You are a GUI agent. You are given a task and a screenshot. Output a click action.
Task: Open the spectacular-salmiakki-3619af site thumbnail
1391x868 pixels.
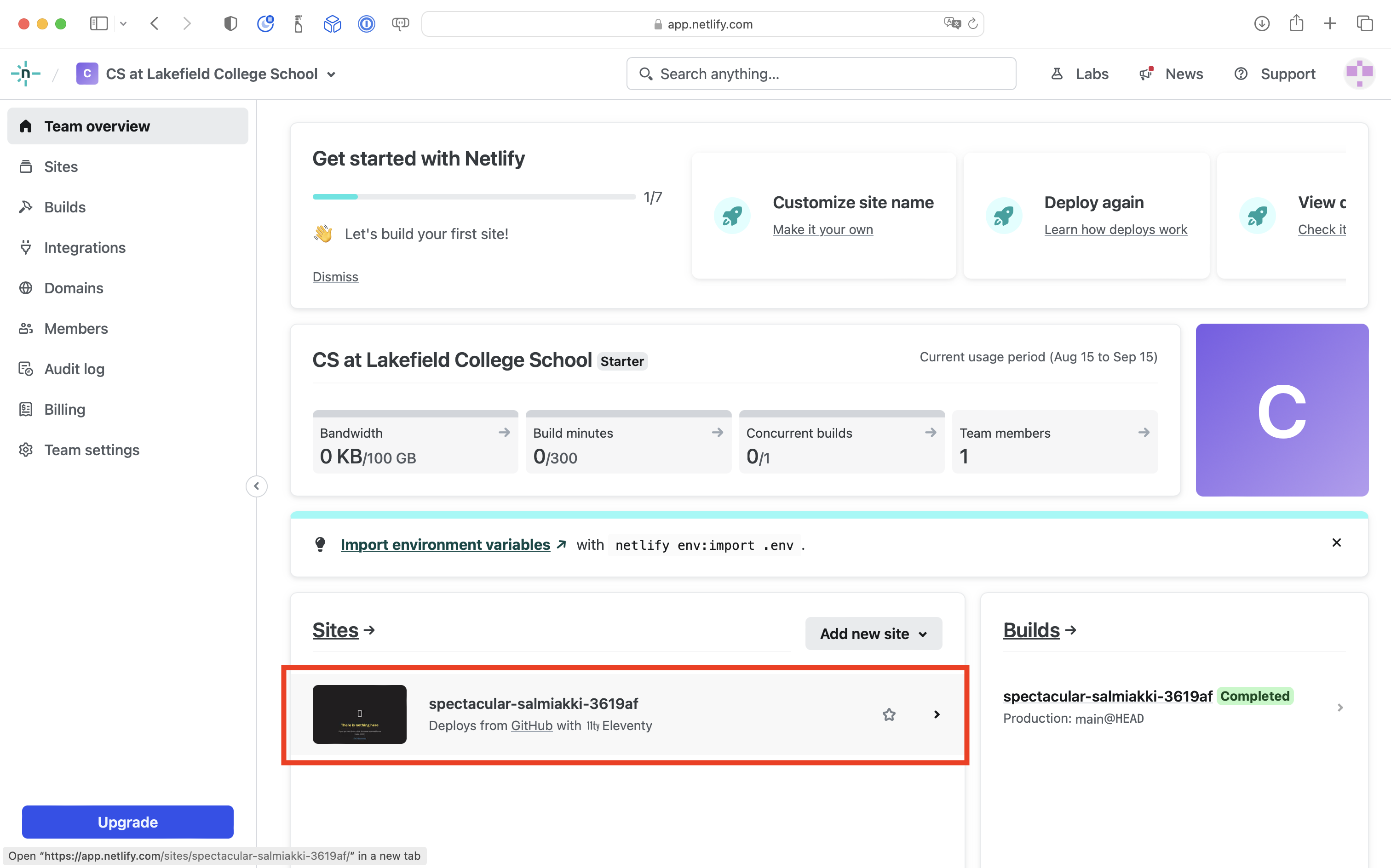[x=360, y=714]
